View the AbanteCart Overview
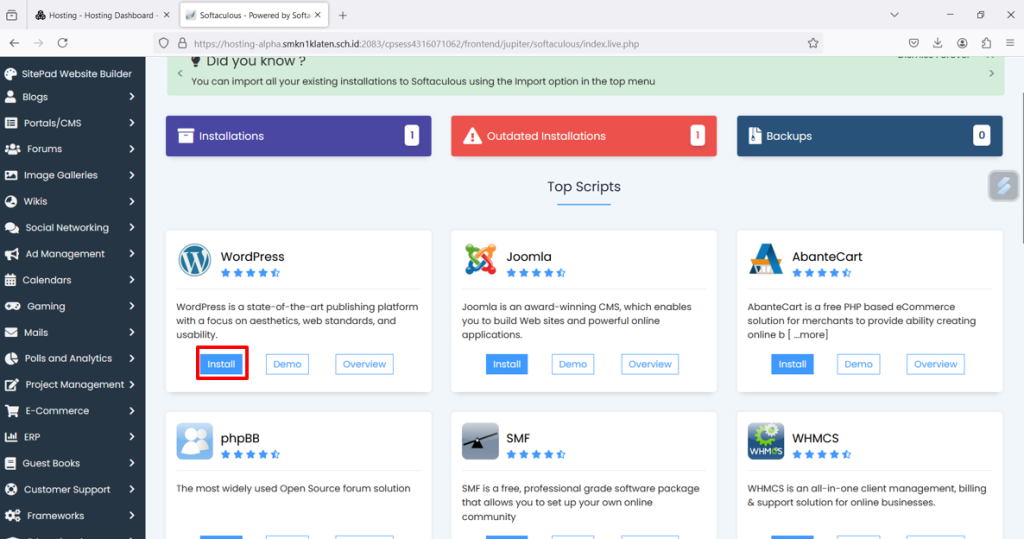Screen dimensions: 1024x539 pos(935,364)
